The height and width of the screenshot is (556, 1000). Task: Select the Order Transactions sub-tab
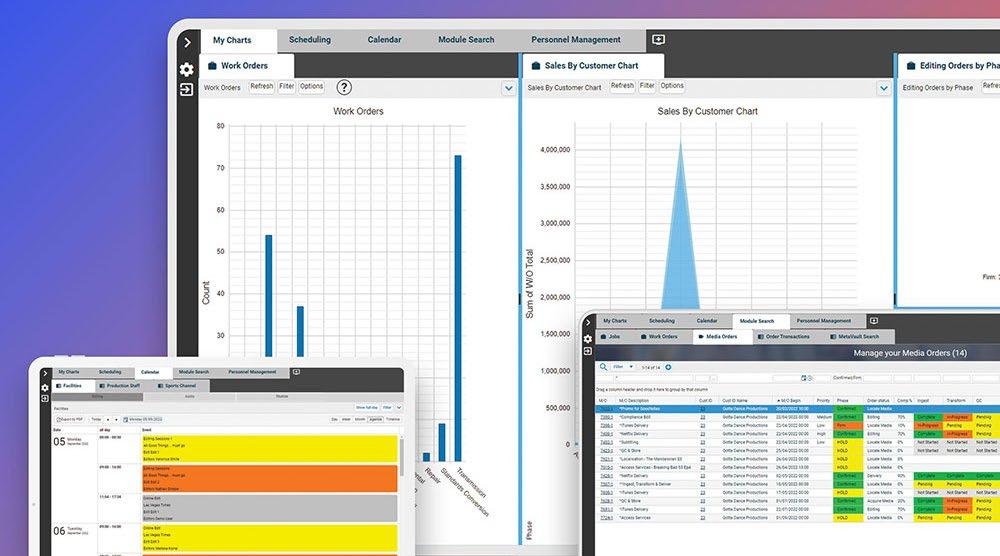point(783,337)
